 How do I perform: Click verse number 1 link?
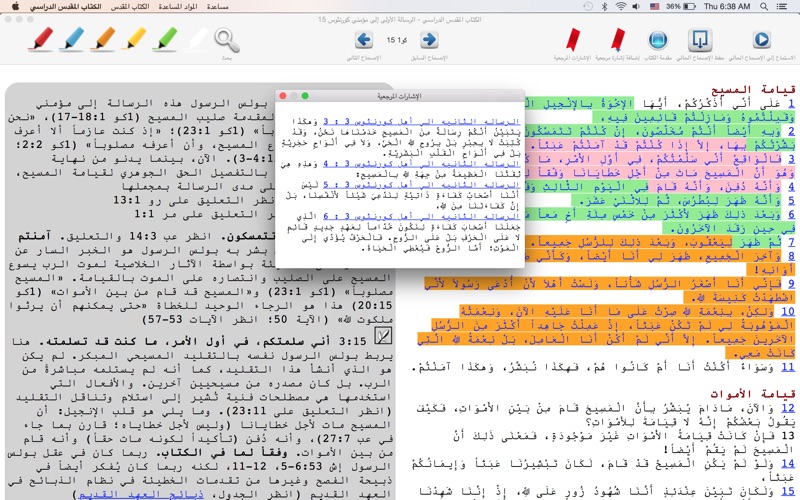pyautogui.click(x=790, y=104)
